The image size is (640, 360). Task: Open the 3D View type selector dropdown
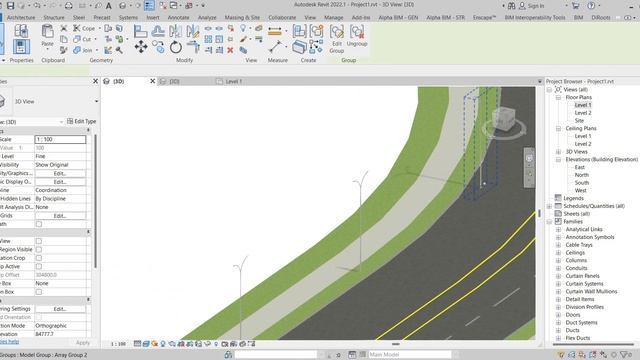click(96, 101)
